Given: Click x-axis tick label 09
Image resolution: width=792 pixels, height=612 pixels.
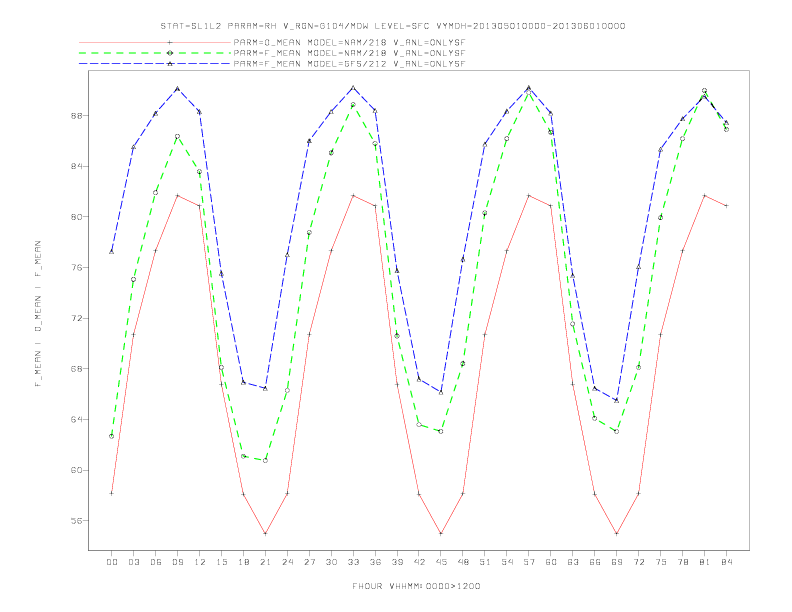Looking at the screenshot, I should 177,562.
